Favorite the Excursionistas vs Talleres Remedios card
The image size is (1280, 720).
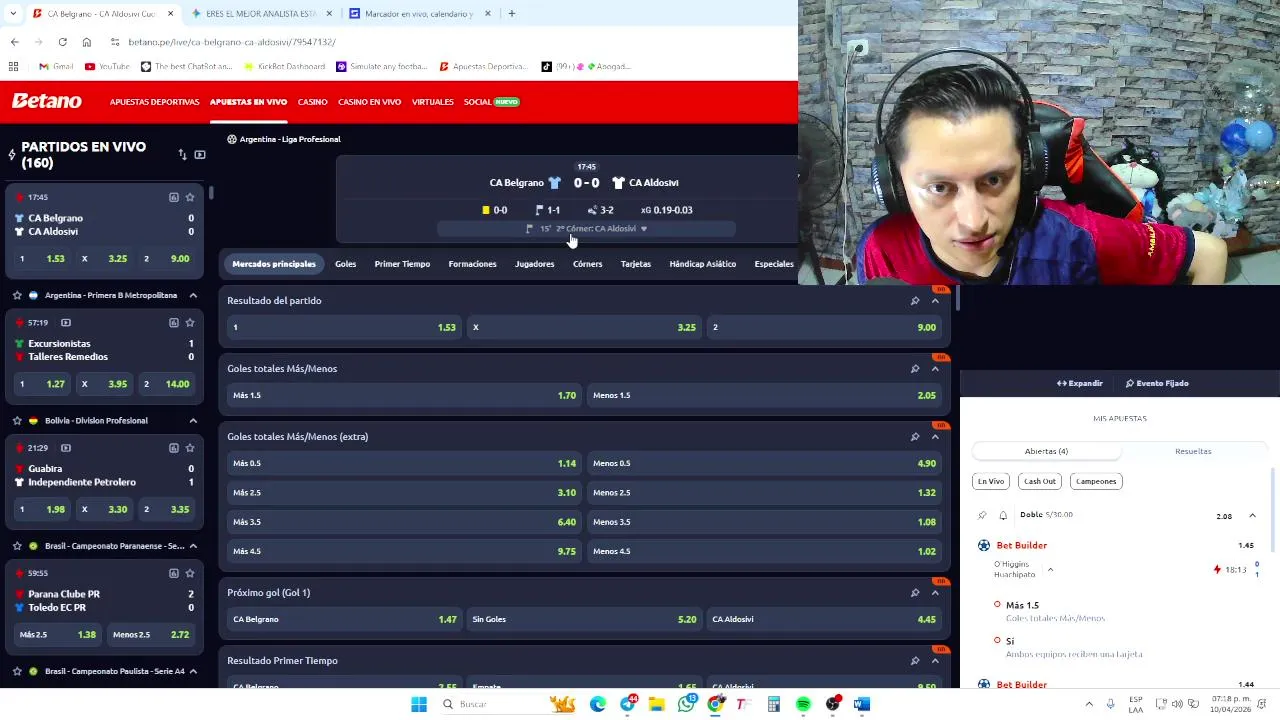pyautogui.click(x=190, y=322)
